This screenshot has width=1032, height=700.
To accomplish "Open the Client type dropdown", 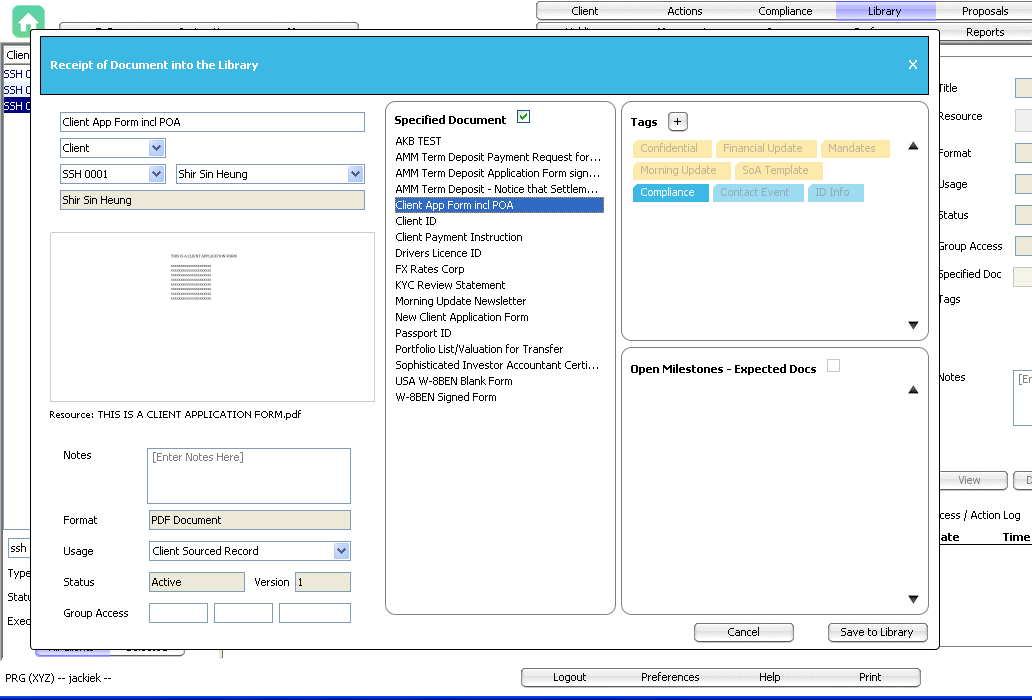I will tap(156, 148).
